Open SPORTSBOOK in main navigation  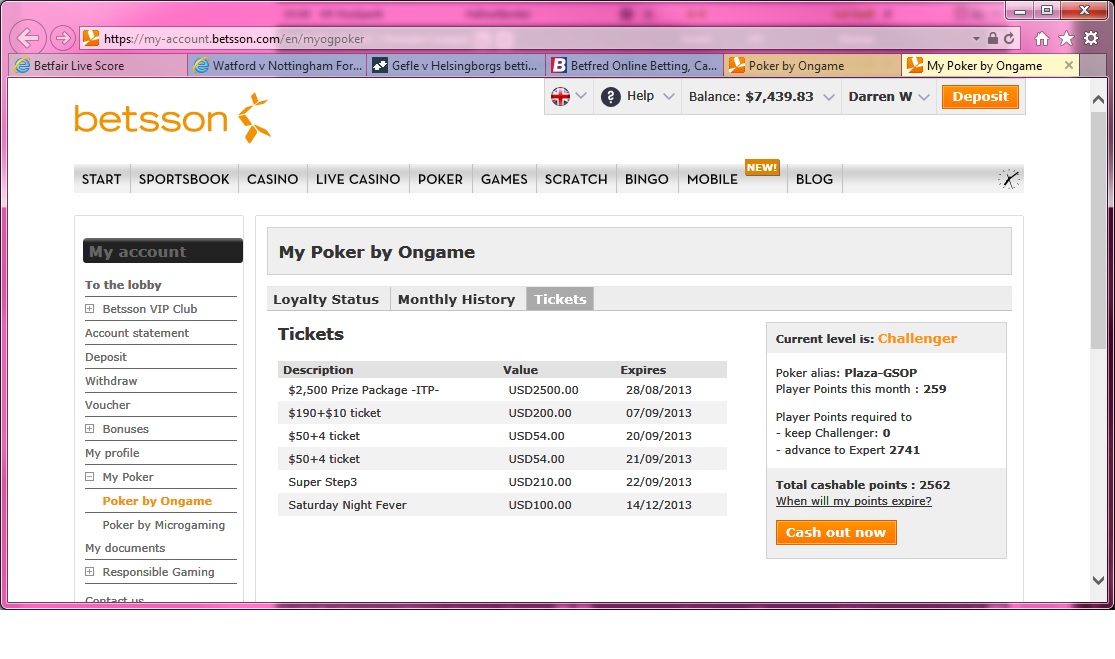pyautogui.click(x=184, y=179)
